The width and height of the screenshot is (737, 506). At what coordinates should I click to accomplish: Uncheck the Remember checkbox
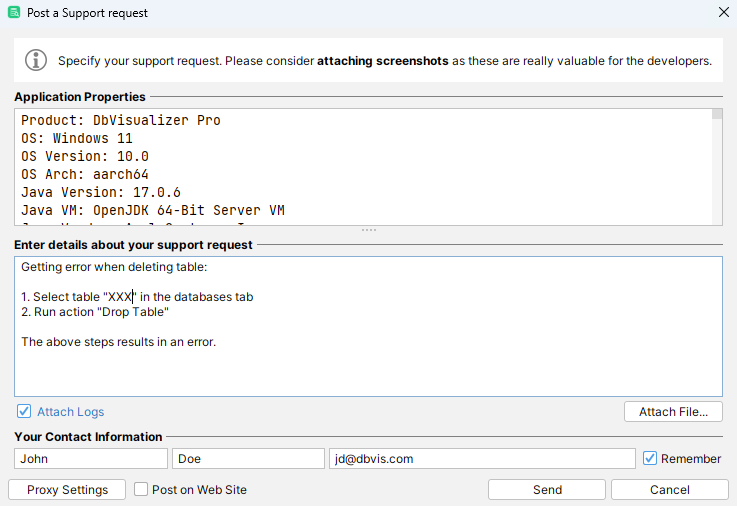650,458
